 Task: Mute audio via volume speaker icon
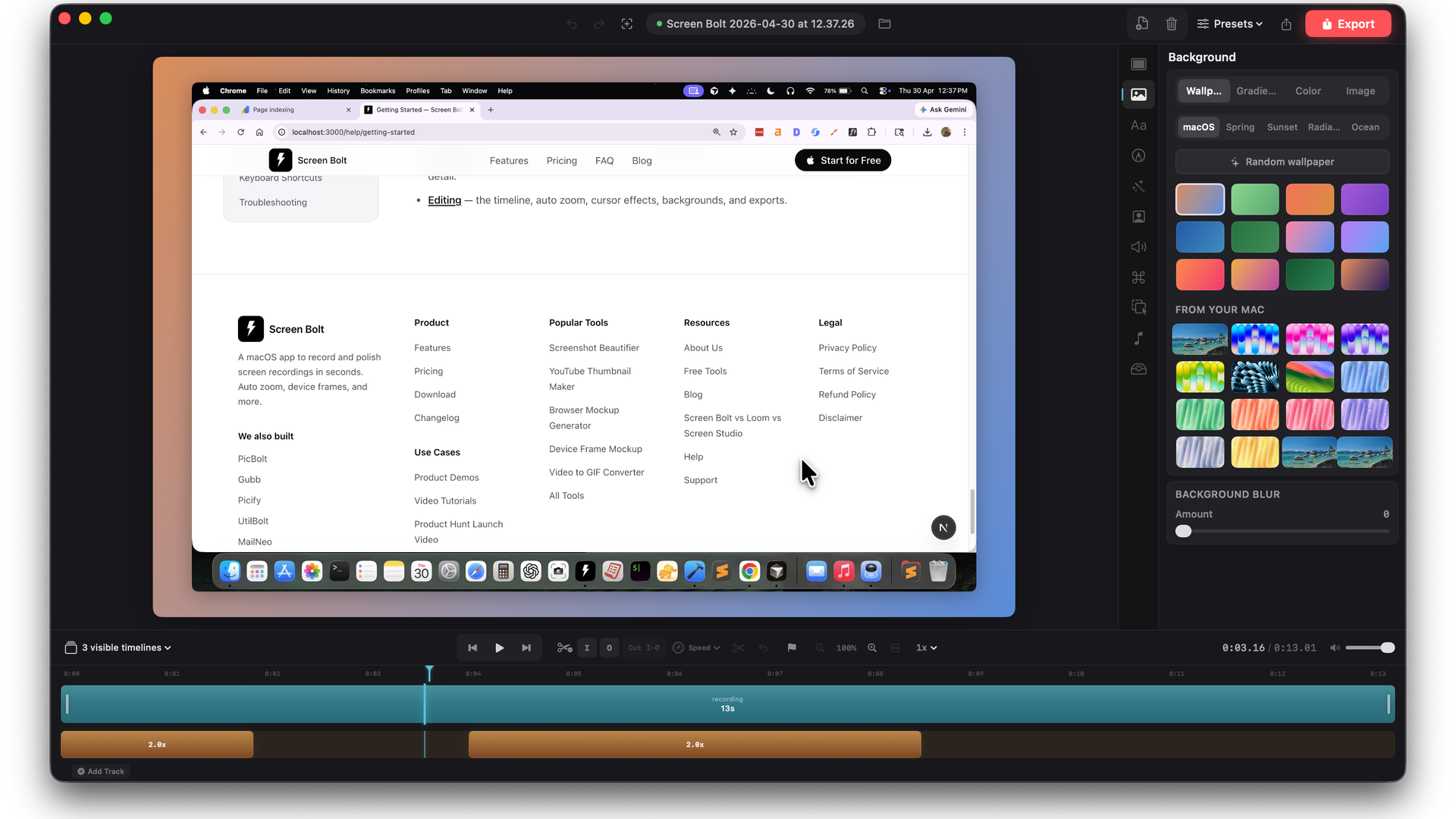[1335, 648]
